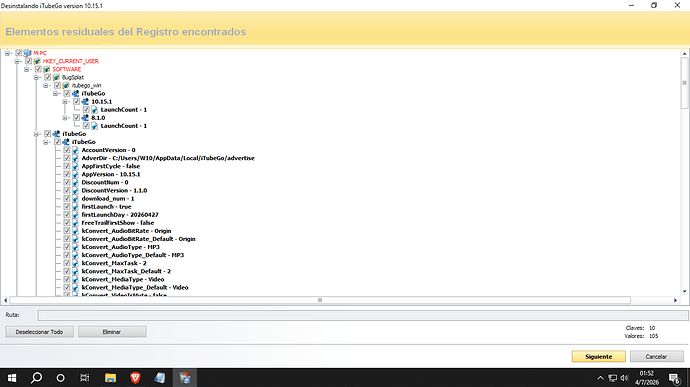Viewport: 690px width, 387px height.
Task: Click the DiscountVersion value icon
Action: pos(76,190)
